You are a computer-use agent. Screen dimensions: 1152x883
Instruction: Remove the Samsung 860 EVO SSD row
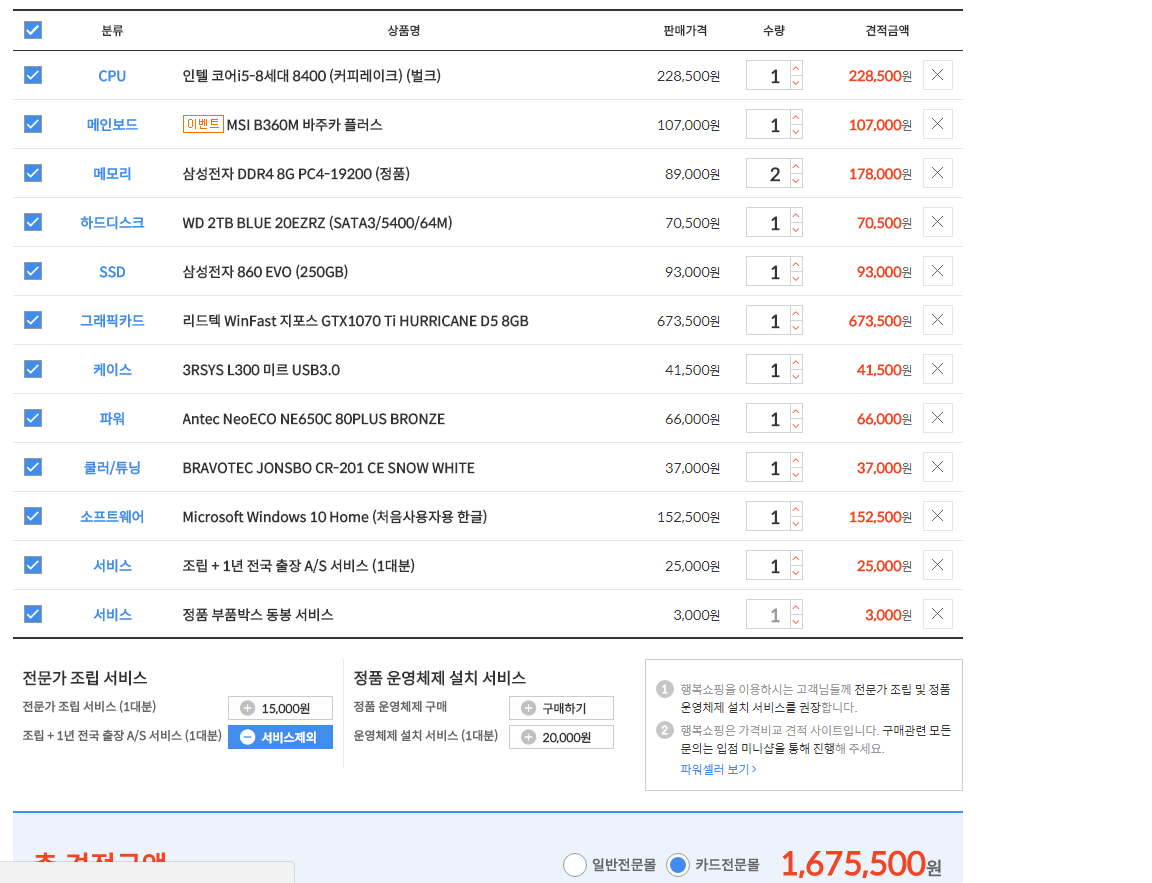[x=937, y=271]
